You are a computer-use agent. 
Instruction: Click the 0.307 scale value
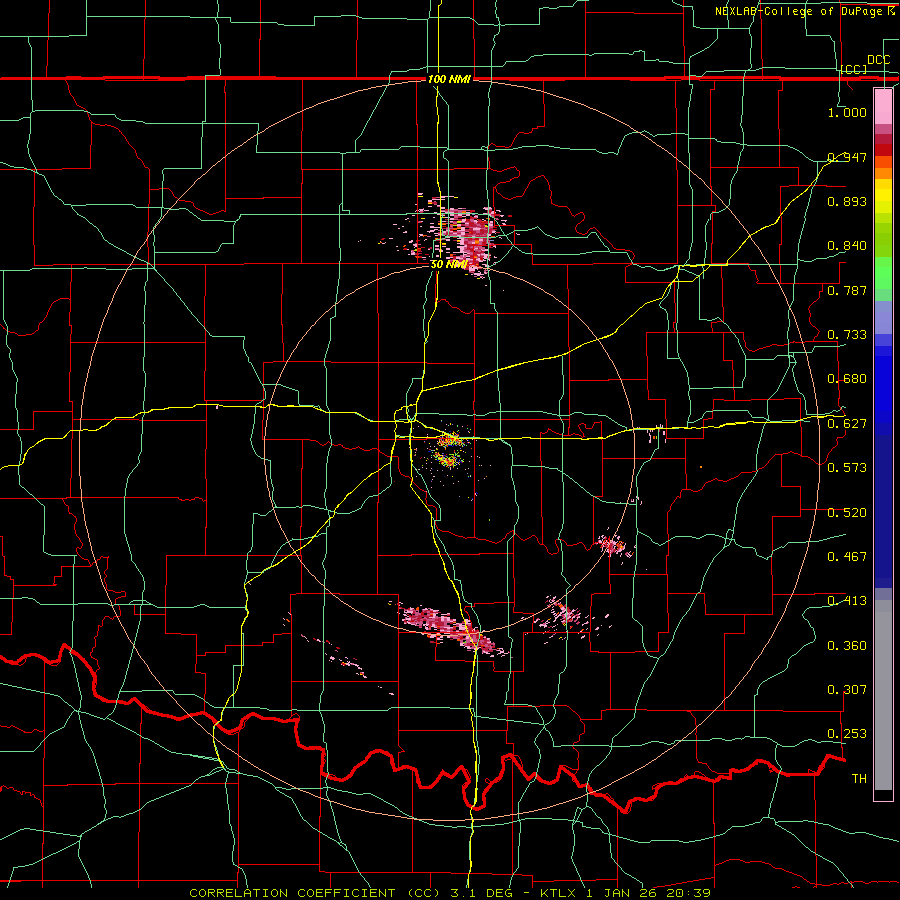(847, 689)
